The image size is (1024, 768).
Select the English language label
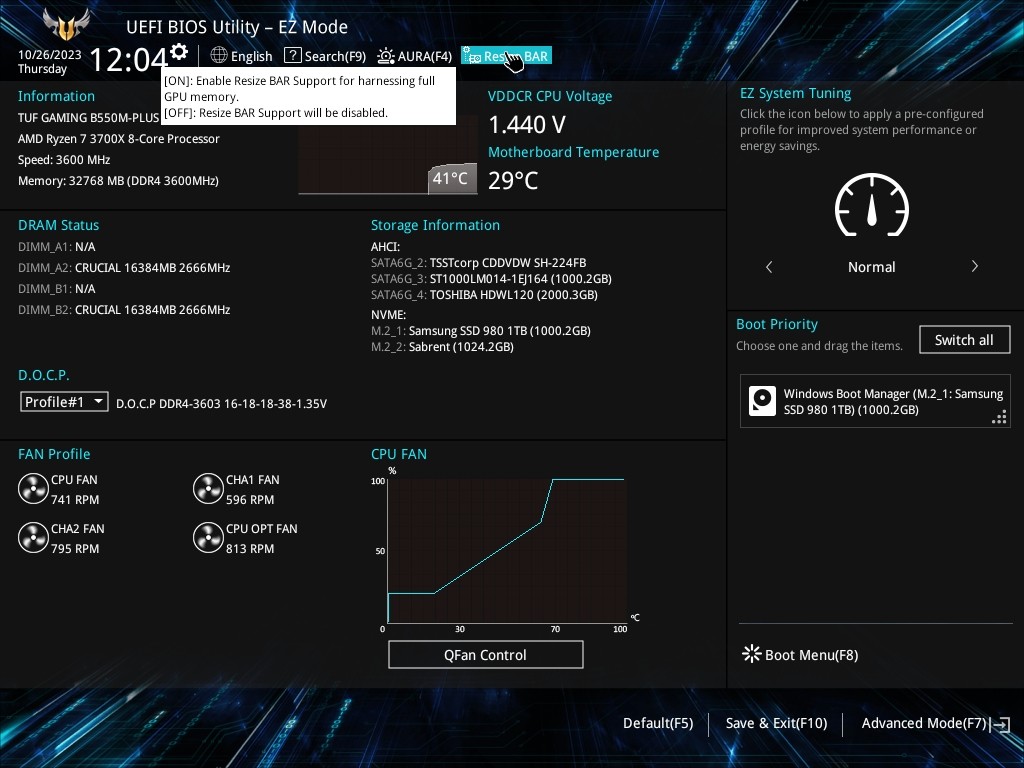coord(251,56)
